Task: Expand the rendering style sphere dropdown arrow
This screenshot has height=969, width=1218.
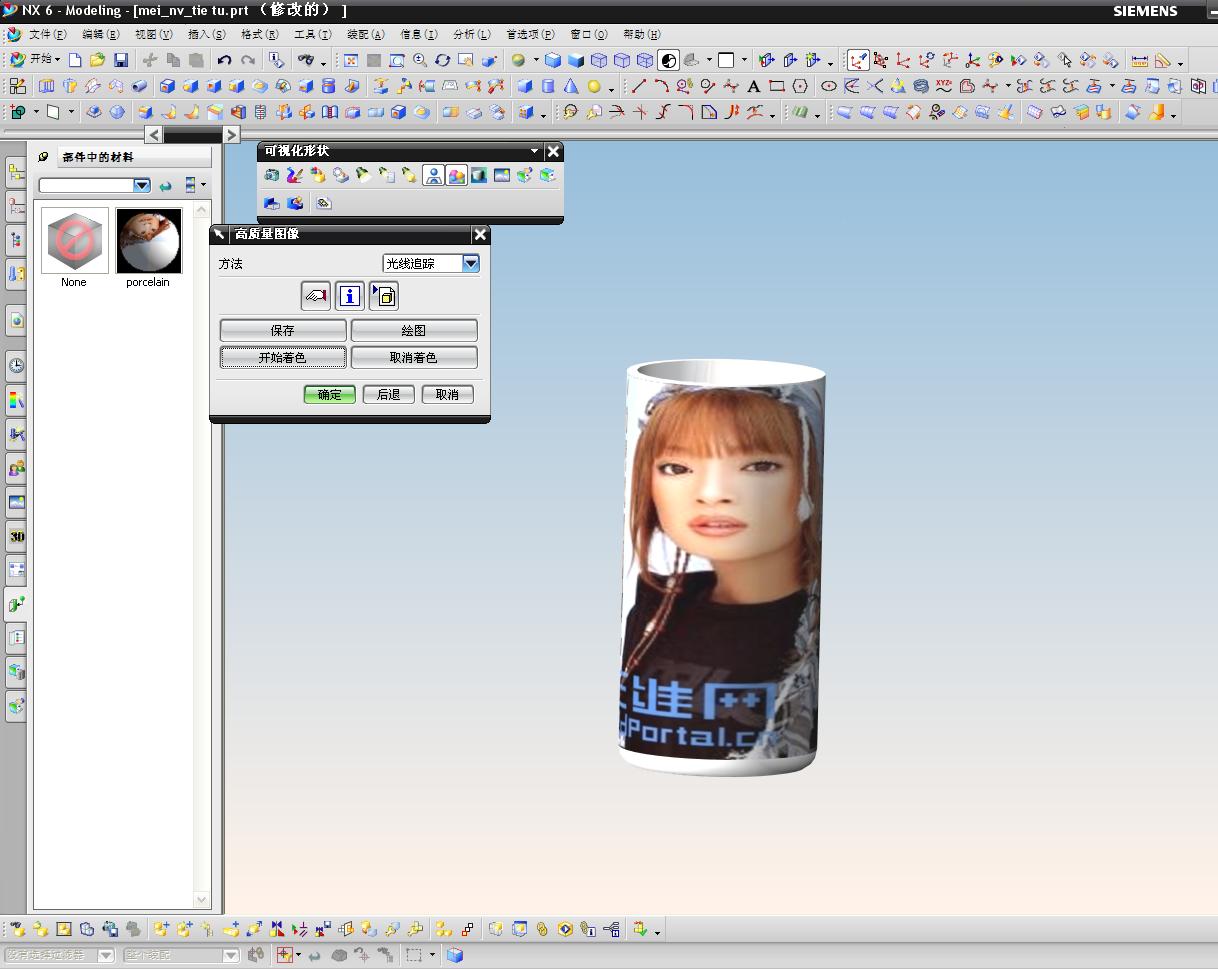Action: pos(535,60)
